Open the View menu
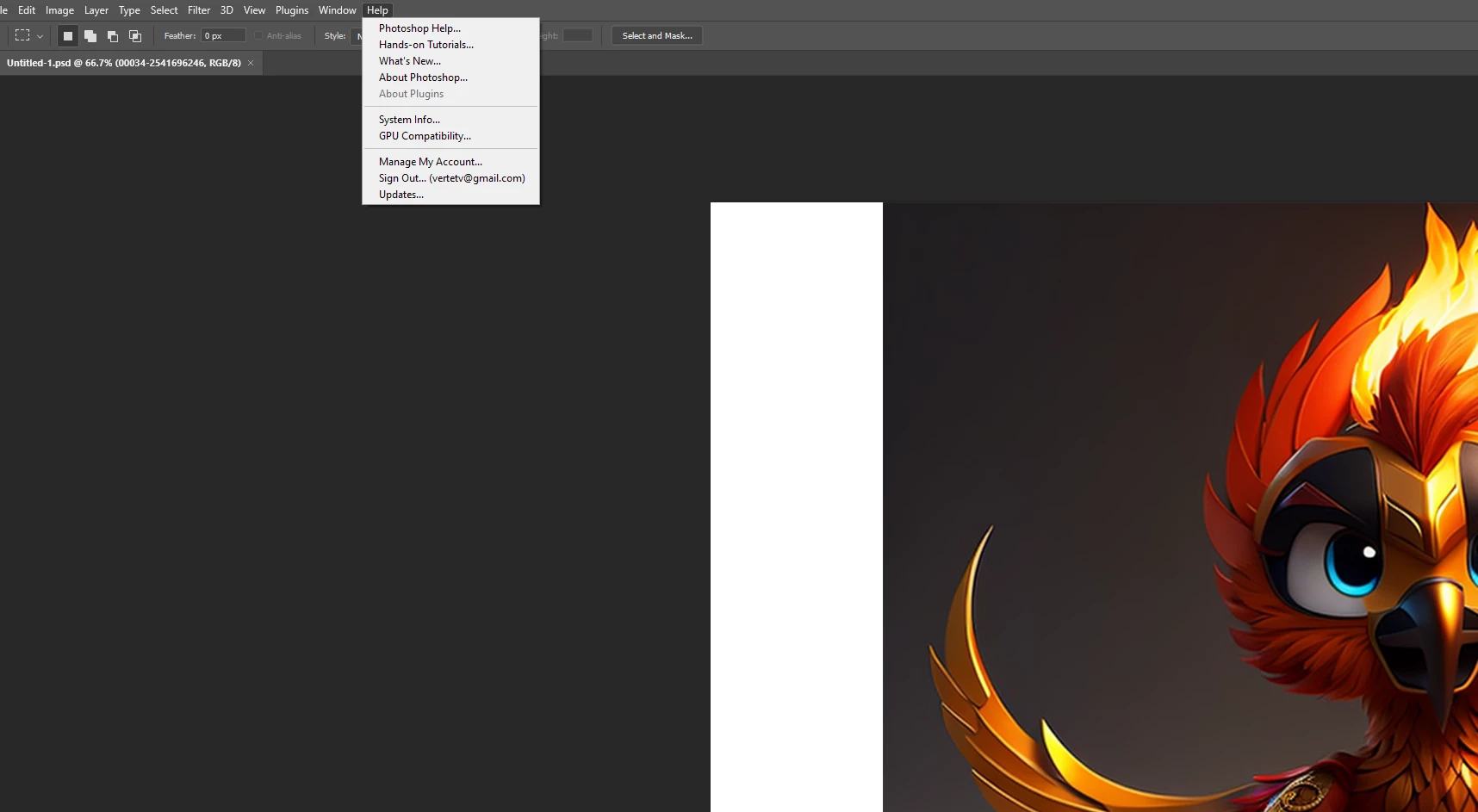This screenshot has width=1478, height=812. point(254,10)
